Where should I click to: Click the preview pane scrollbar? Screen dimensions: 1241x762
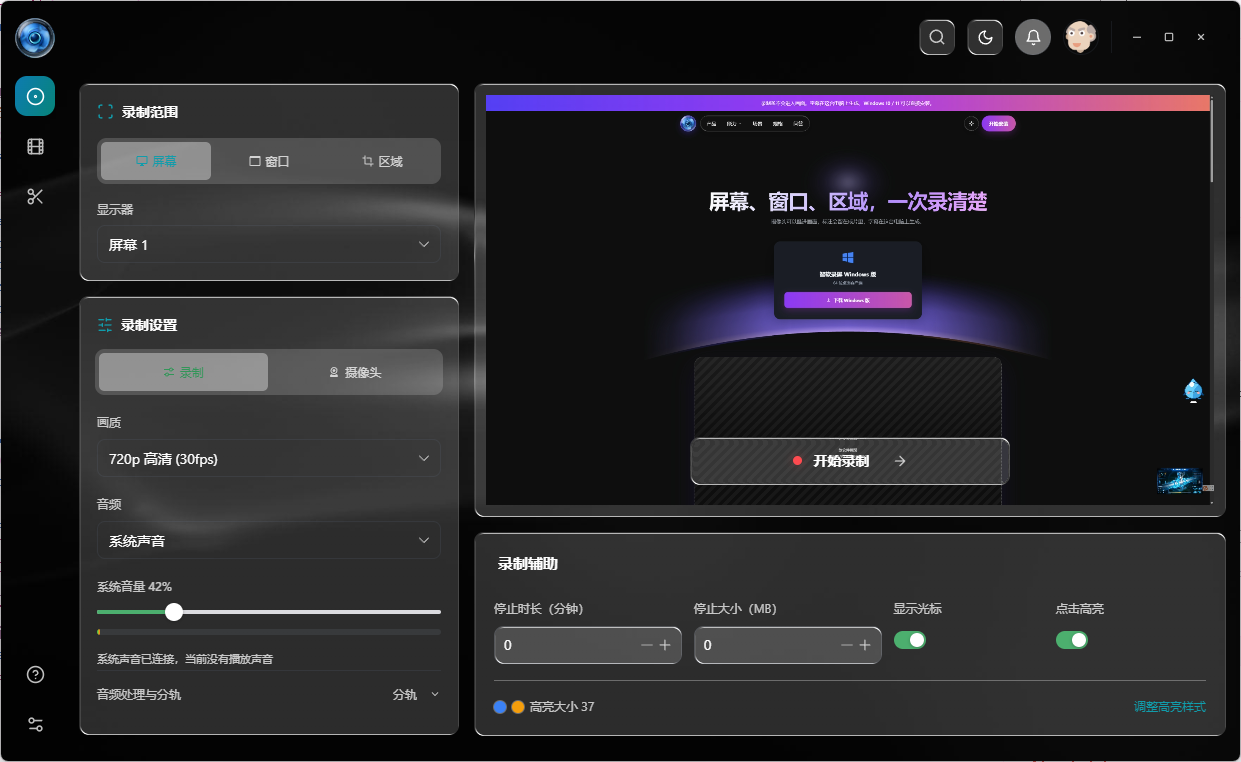coord(1212,140)
